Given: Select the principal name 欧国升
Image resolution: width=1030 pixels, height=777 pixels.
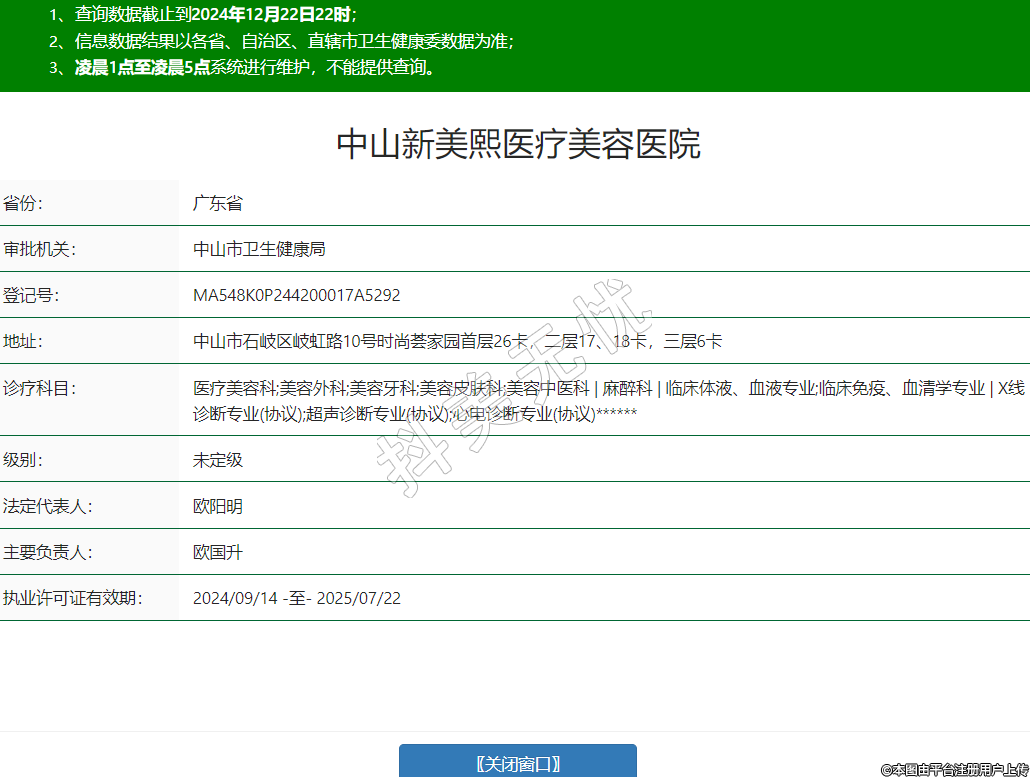Looking at the screenshot, I should [218, 552].
